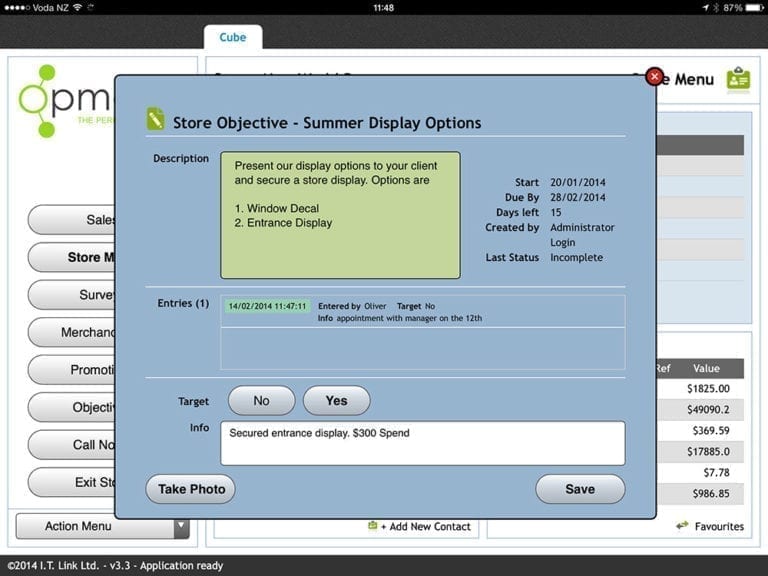Tap the location arrow in status bar
Image resolution: width=768 pixels, height=576 pixels.
705,7
